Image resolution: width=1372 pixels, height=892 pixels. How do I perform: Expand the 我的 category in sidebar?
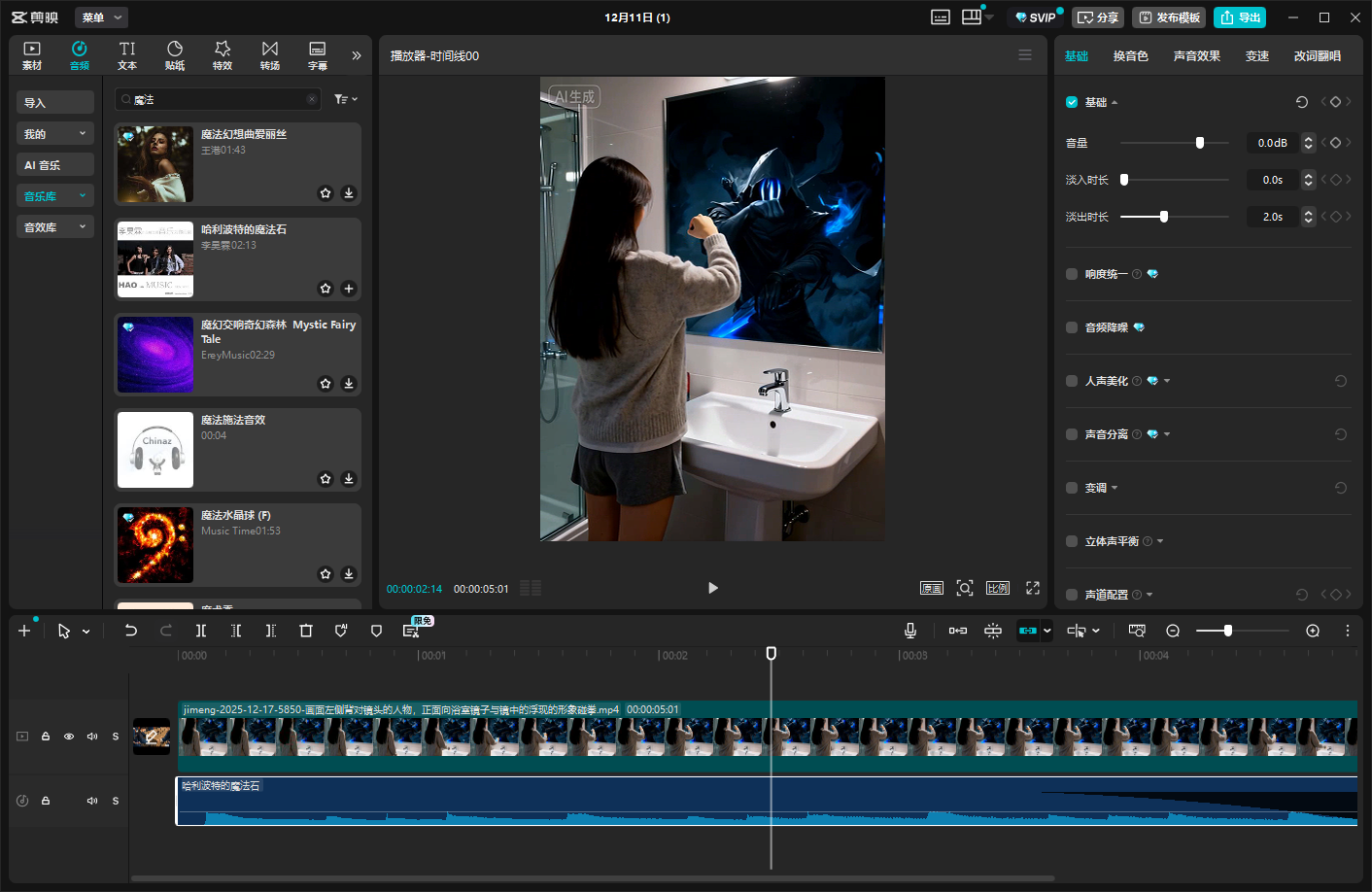55,134
